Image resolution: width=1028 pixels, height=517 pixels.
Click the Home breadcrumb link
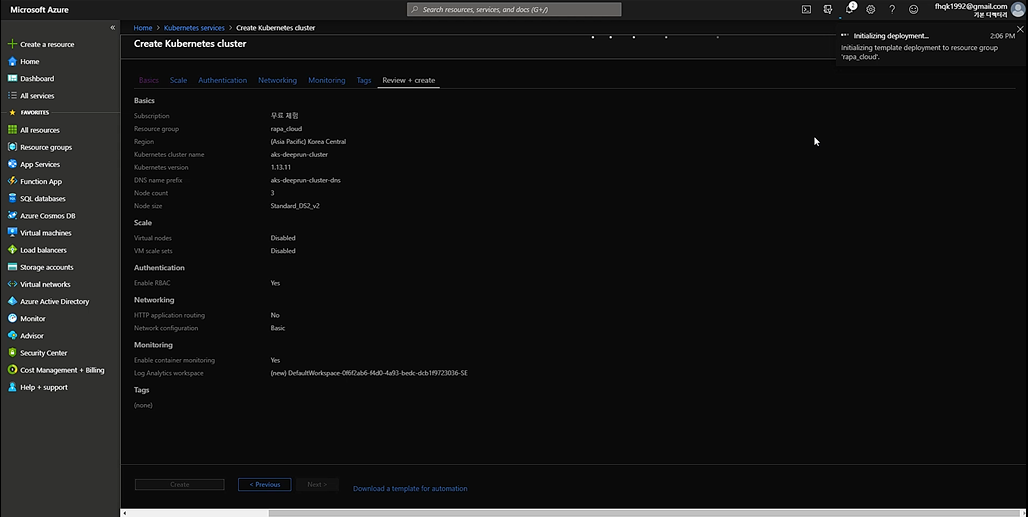point(143,28)
